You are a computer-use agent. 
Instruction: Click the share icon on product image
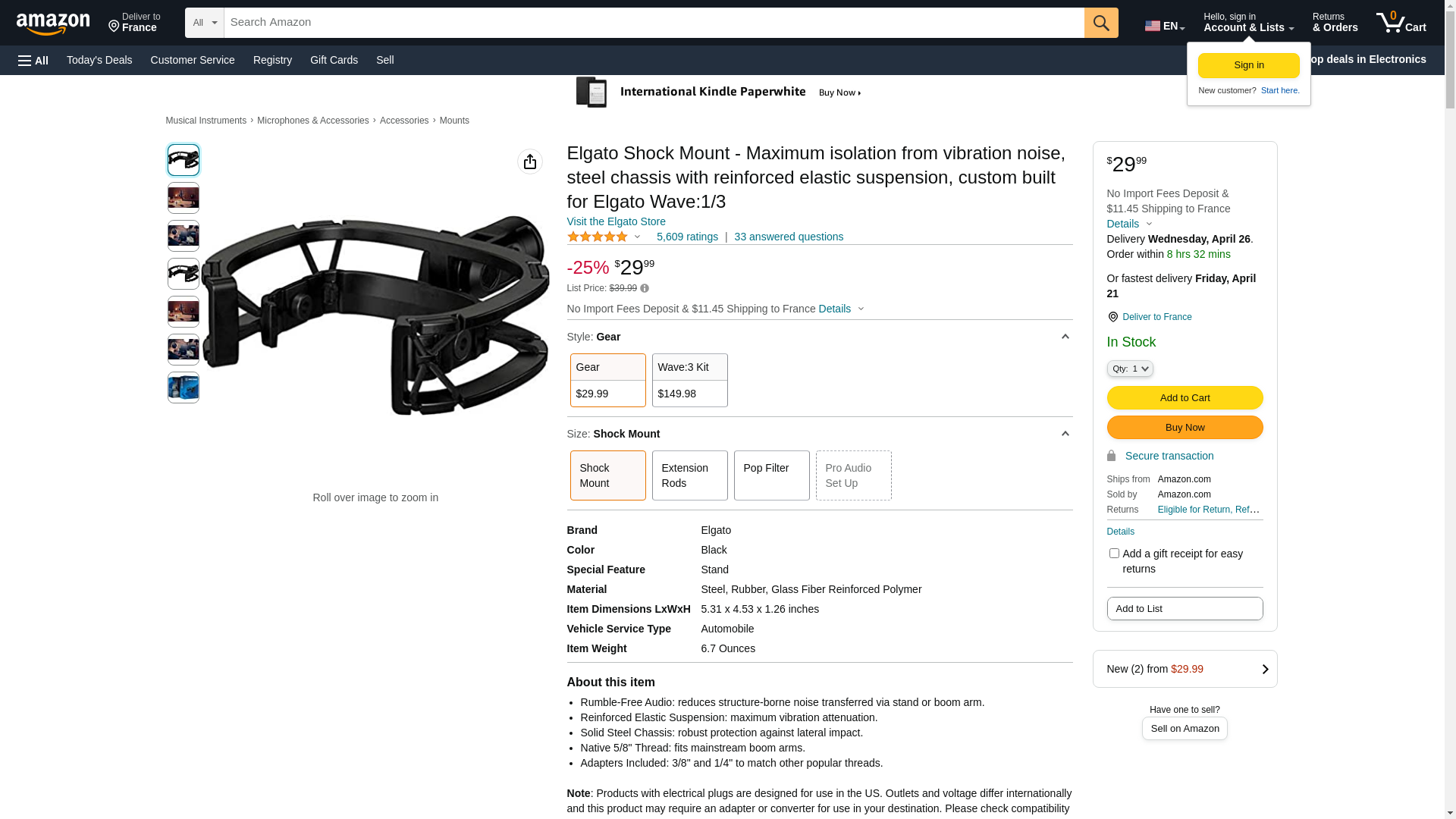point(529,162)
